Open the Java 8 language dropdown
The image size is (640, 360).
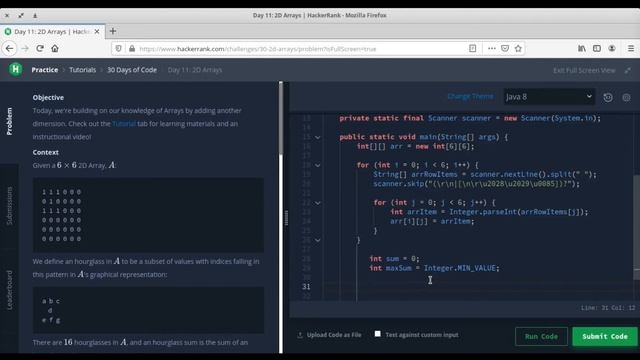(x=549, y=97)
